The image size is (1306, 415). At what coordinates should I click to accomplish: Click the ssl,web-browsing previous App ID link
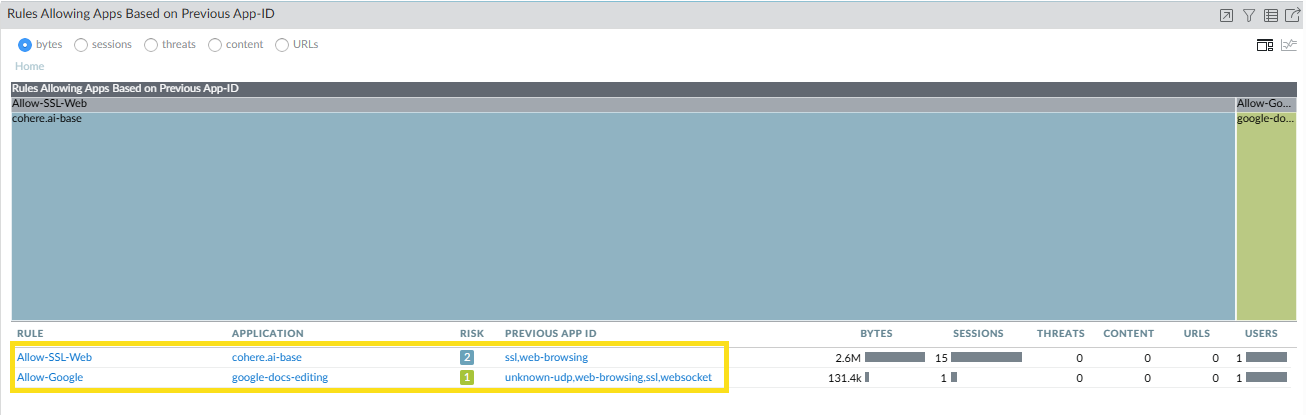[x=546, y=357]
